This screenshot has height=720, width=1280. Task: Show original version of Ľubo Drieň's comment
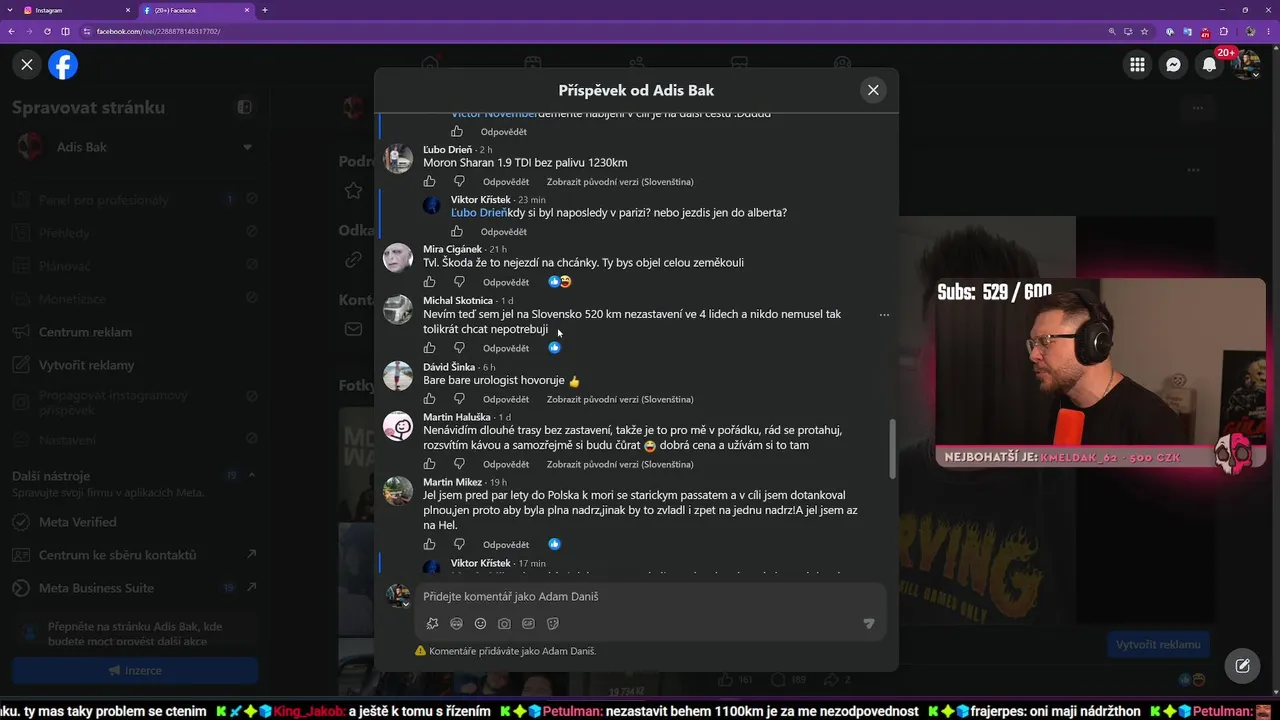tap(620, 182)
